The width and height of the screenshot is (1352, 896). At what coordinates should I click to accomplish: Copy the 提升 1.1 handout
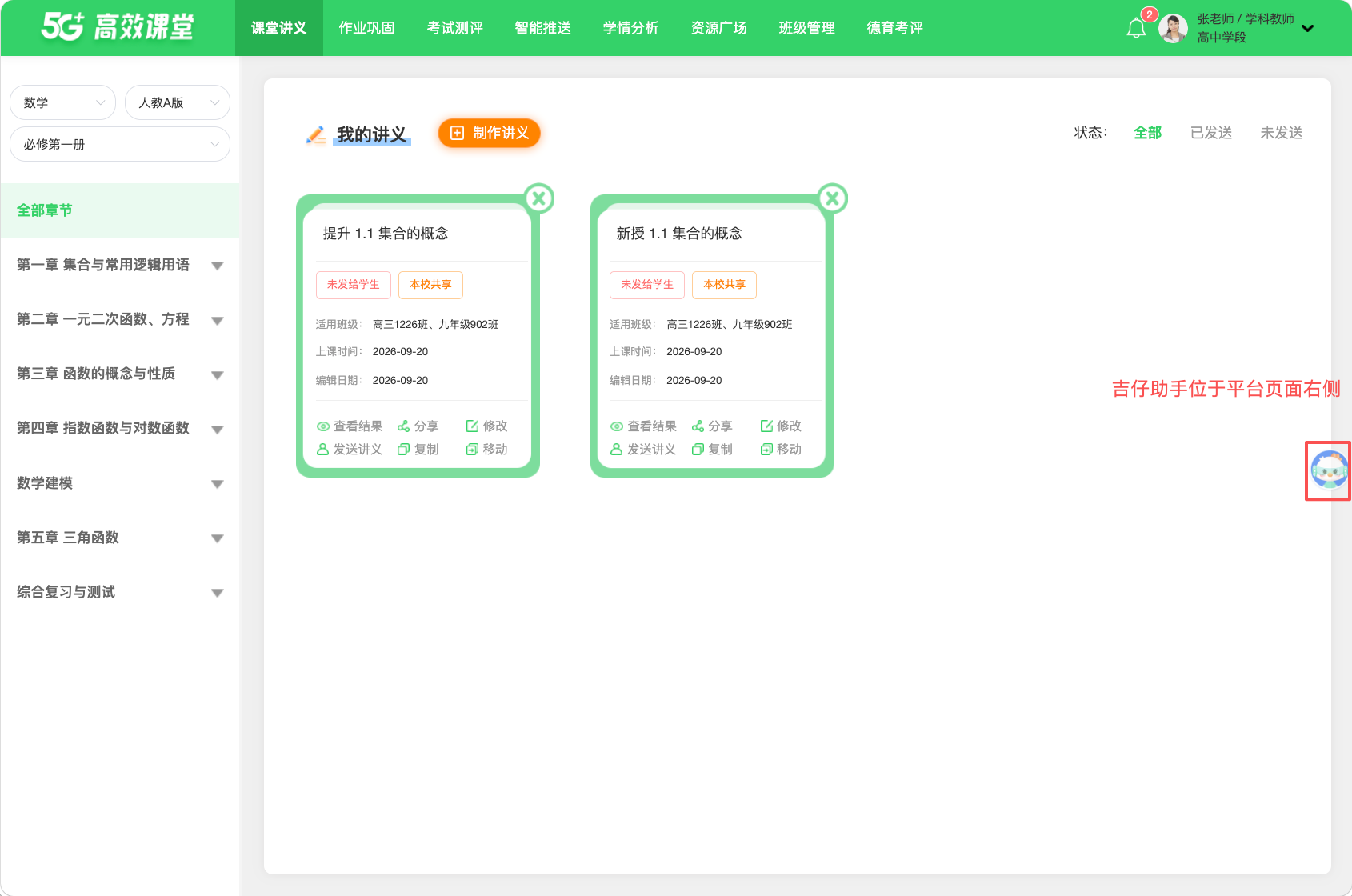click(x=418, y=450)
